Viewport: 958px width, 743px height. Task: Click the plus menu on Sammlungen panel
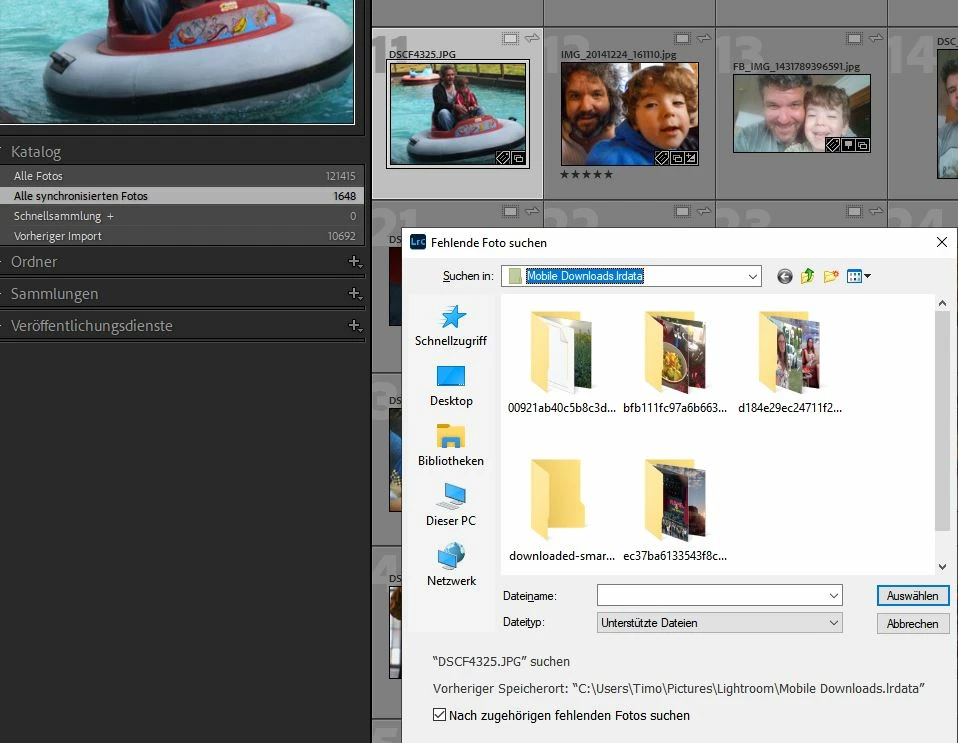click(x=355, y=293)
